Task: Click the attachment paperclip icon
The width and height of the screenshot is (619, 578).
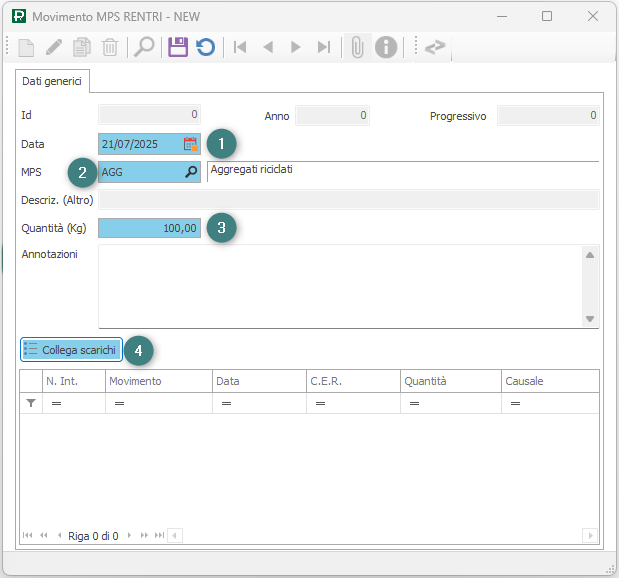Action: (x=357, y=47)
